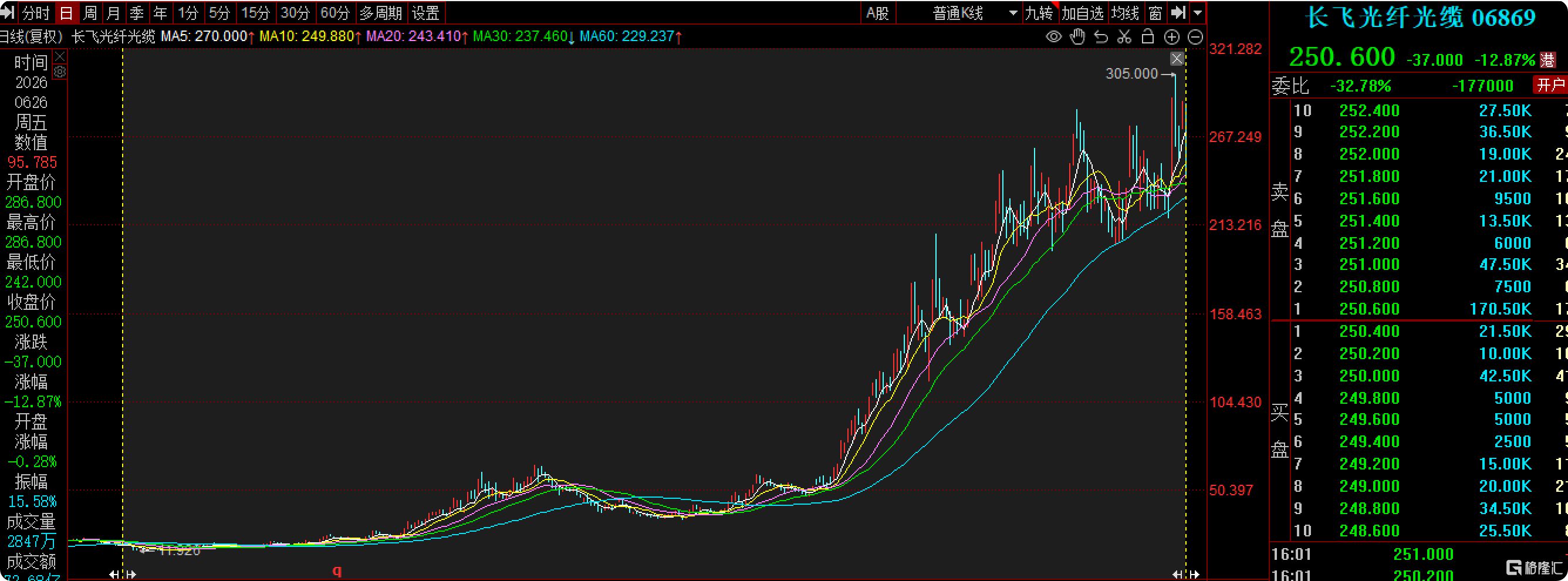Open info panel gear settings

(x=60, y=72)
